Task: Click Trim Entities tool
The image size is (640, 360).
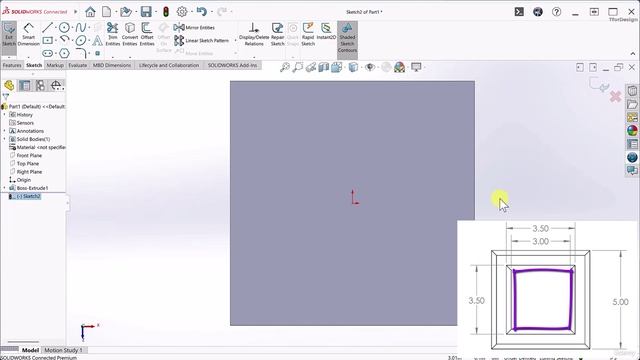Action: click(x=113, y=35)
